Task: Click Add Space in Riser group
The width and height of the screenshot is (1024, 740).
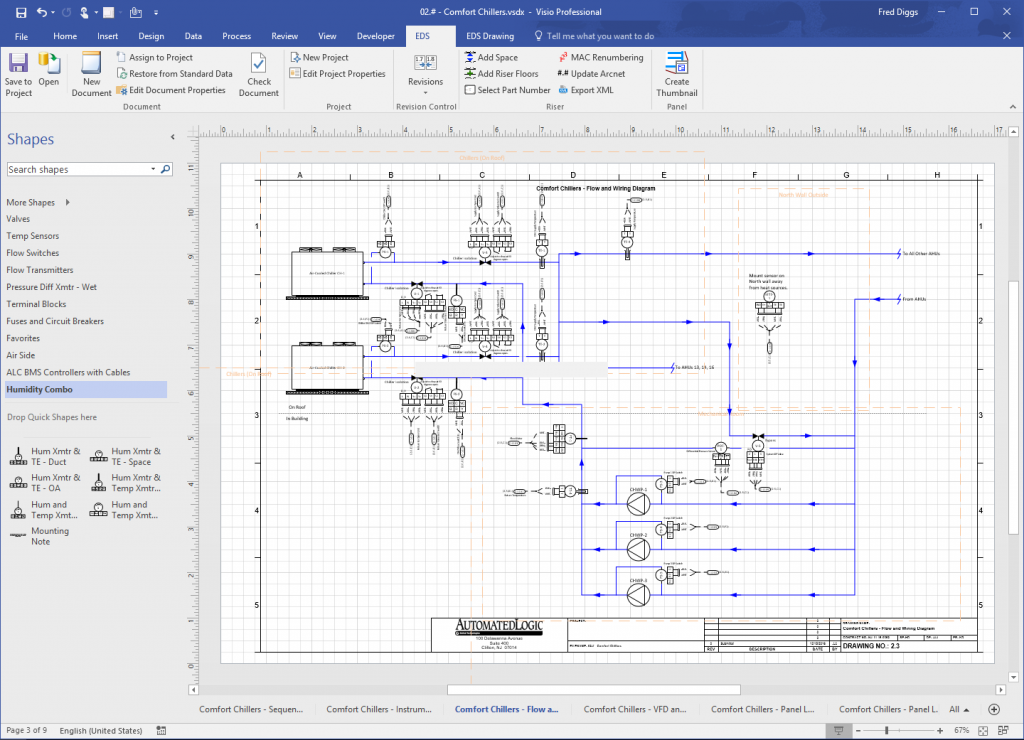Action: (x=491, y=57)
